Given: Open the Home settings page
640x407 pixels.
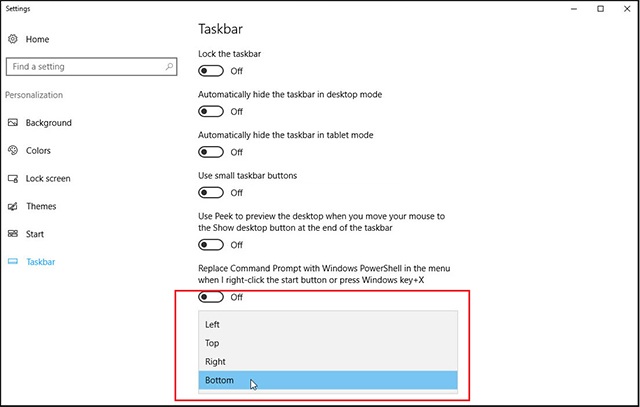Looking at the screenshot, I should pos(37,39).
